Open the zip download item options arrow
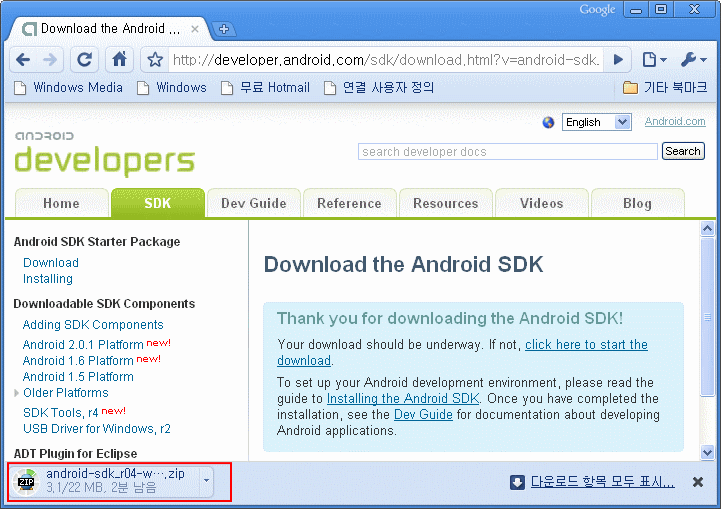This screenshot has width=721, height=509. (206, 480)
